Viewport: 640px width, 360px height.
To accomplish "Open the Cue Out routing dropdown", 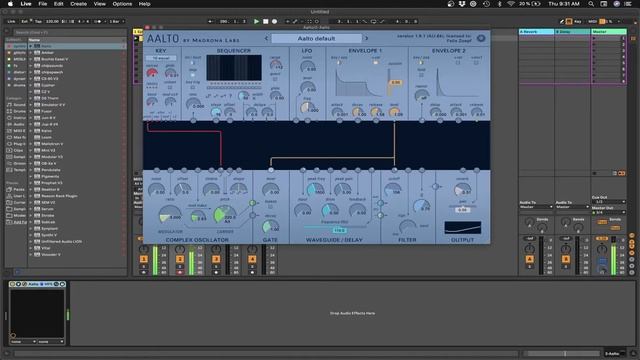I will pos(609,202).
